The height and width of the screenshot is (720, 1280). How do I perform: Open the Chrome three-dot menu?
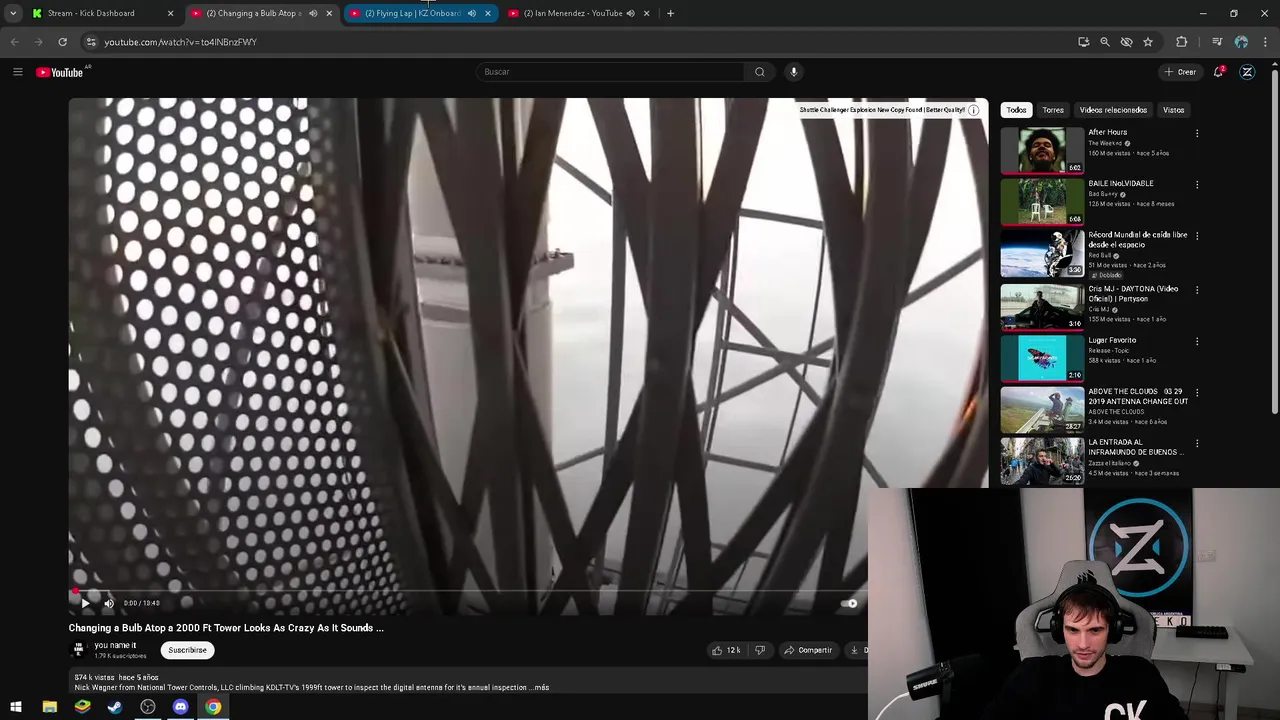click(1266, 42)
